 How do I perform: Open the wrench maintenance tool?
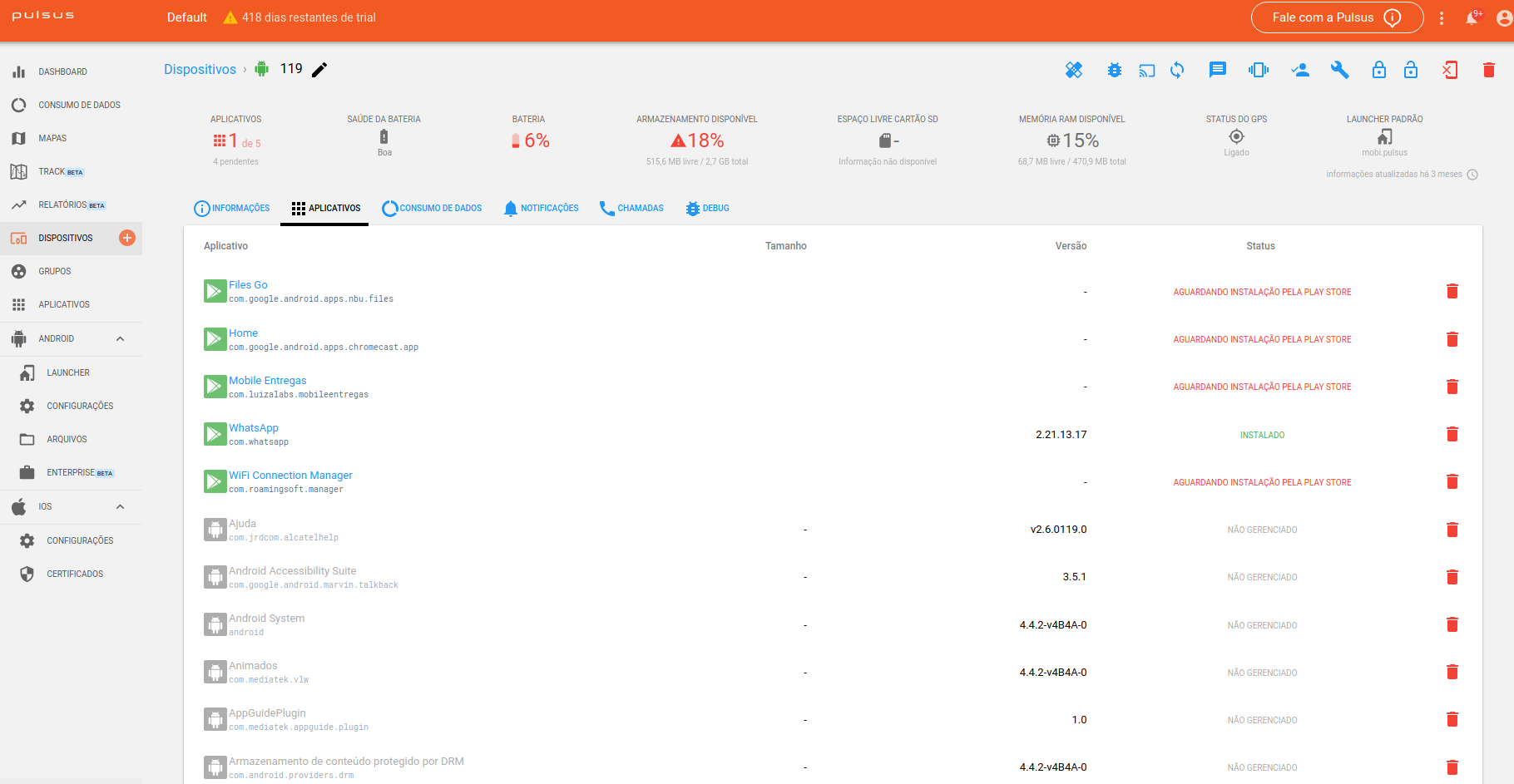[x=1339, y=70]
